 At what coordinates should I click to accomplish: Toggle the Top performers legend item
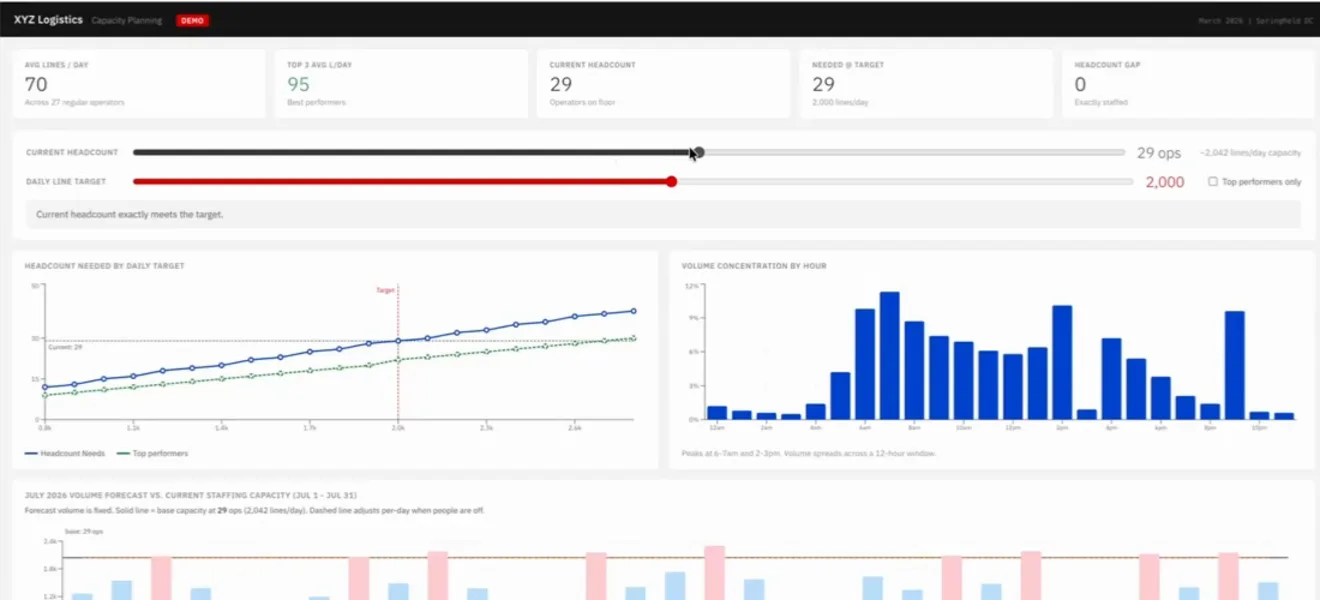tap(153, 453)
